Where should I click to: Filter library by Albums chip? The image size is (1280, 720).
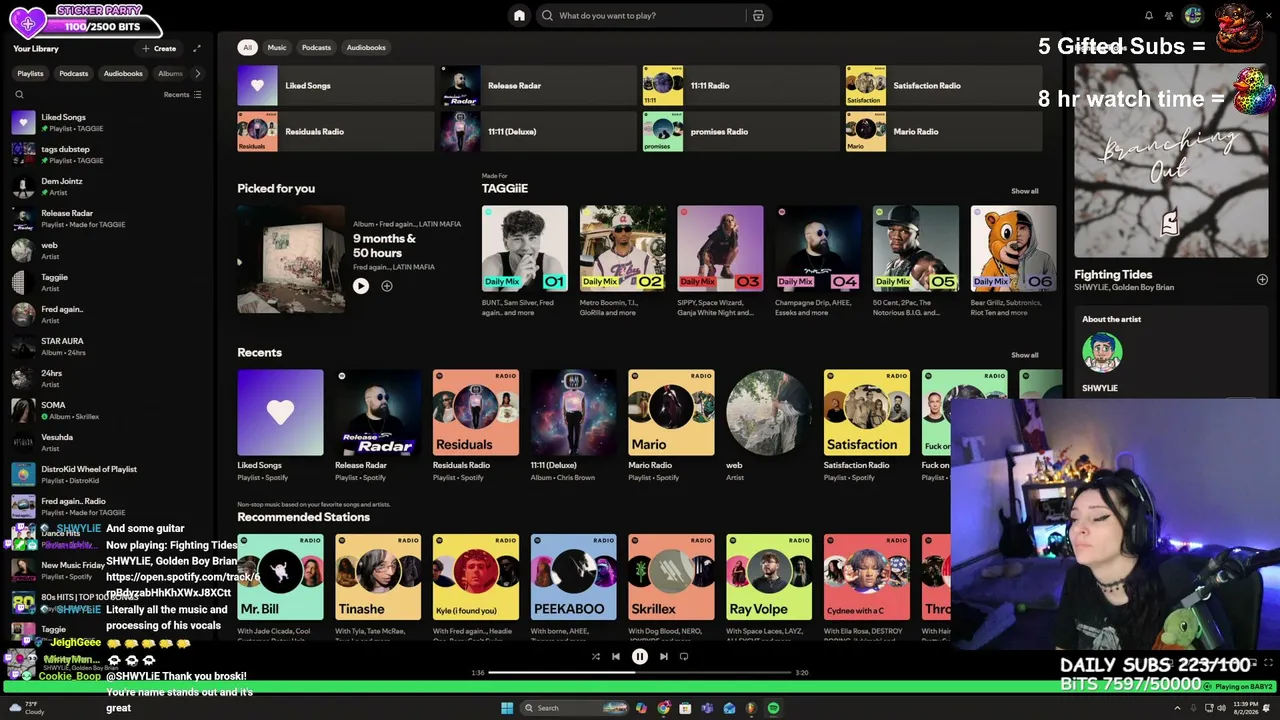coord(170,73)
